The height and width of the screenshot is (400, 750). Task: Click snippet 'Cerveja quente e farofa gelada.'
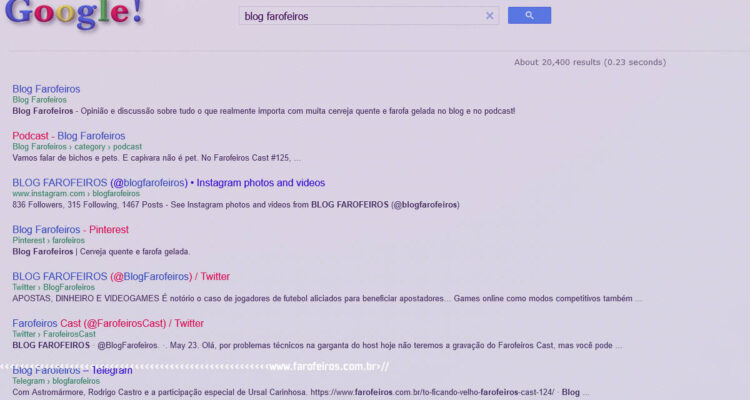pos(135,252)
